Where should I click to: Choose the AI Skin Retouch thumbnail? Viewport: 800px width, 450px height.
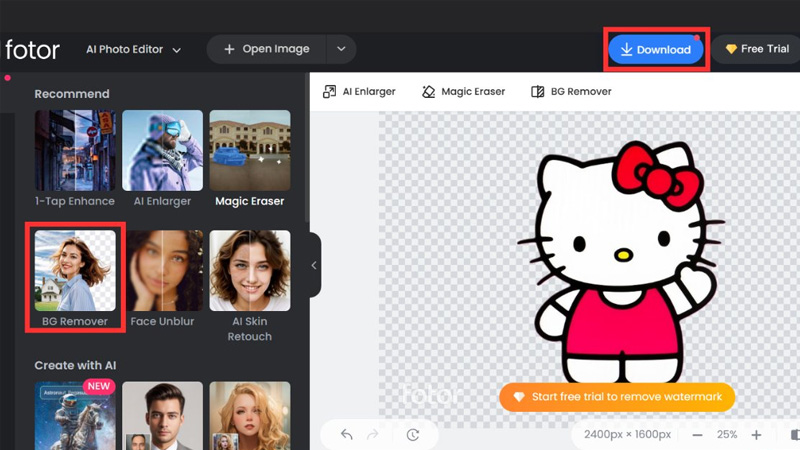click(250, 271)
